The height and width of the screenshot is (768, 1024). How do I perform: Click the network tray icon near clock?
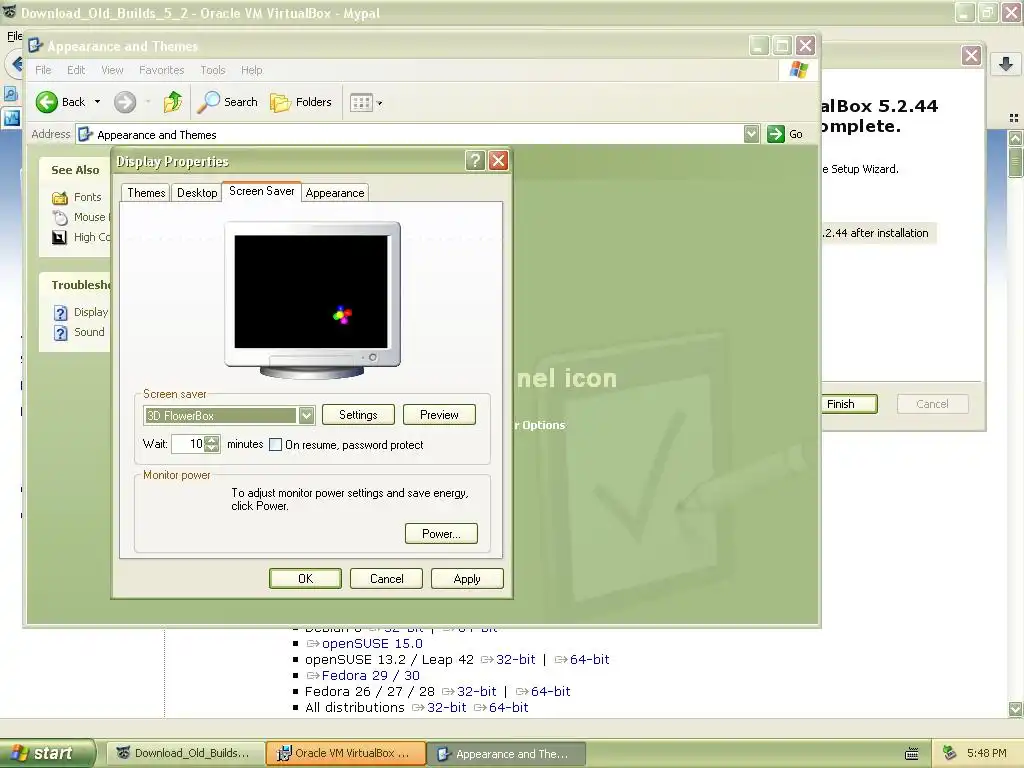(x=949, y=753)
